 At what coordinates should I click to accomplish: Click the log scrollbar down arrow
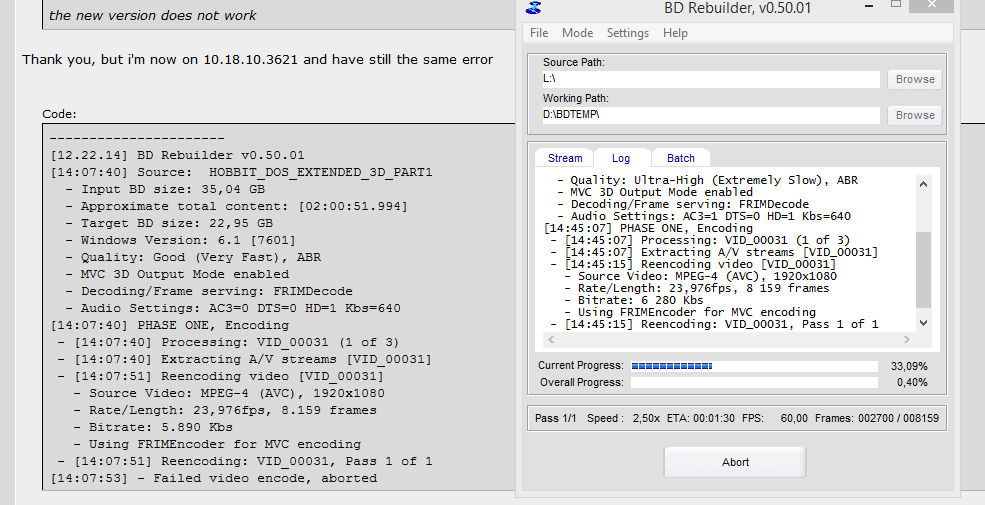[923, 322]
